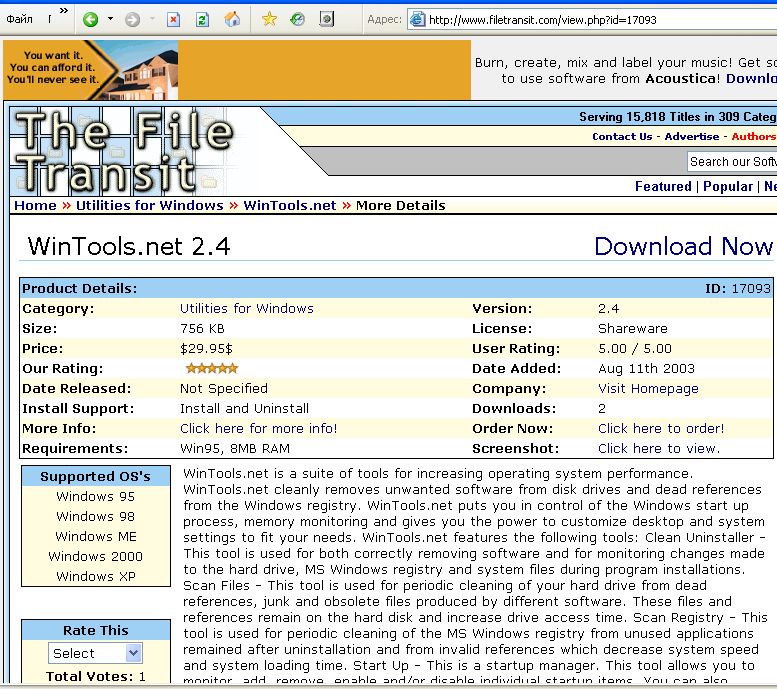The image size is (777, 689).
Task: Click the green Back arrow button
Action: [90, 19]
